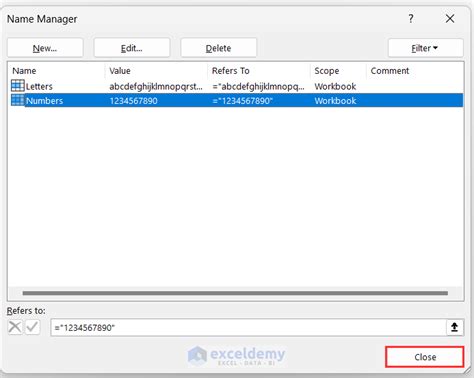Close the Name Manager with the X

(x=450, y=19)
